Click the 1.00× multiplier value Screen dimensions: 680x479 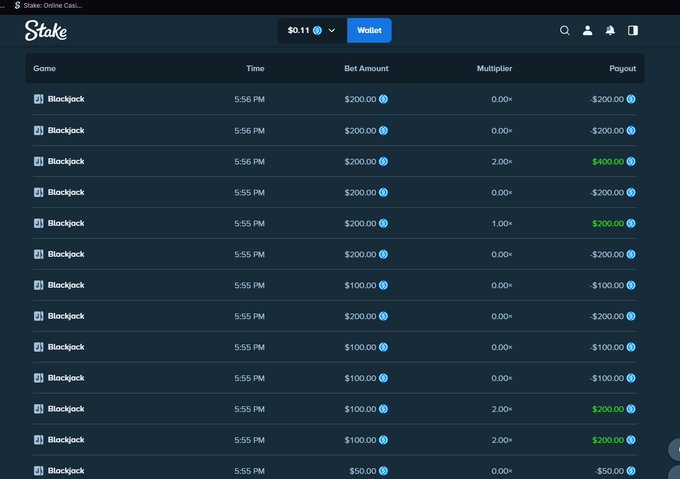502,224
